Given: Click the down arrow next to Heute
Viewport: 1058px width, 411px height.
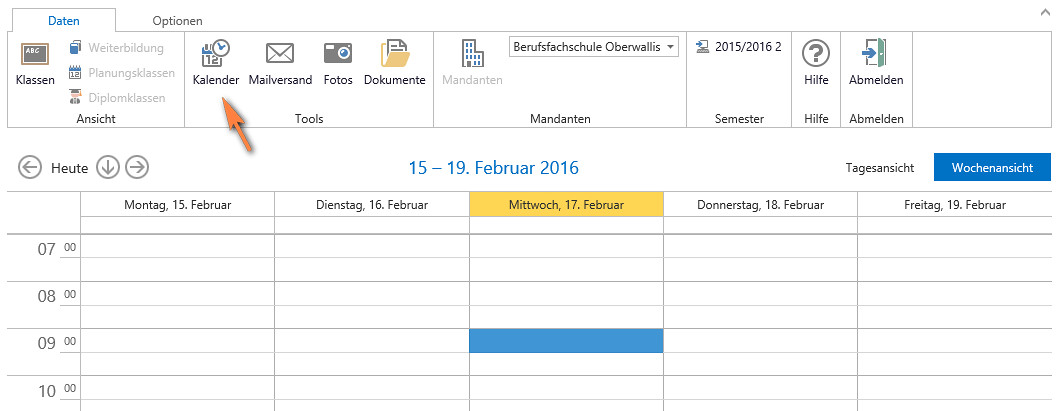Looking at the screenshot, I should click(108, 167).
